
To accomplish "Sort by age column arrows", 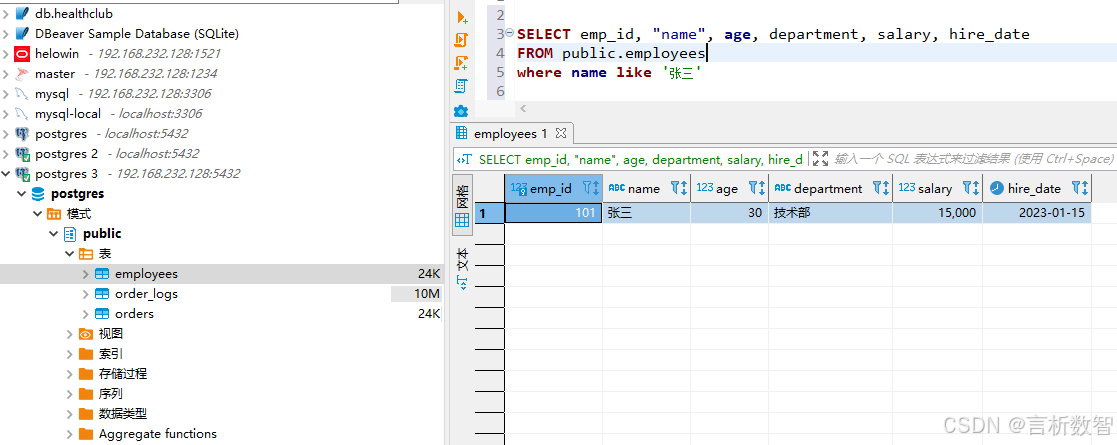I will tap(762, 188).
